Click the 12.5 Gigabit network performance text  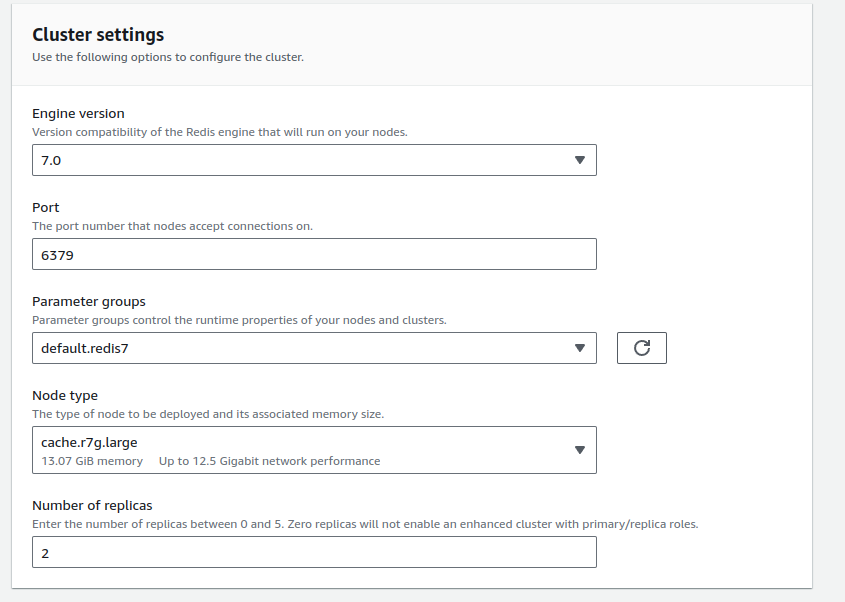(269, 461)
